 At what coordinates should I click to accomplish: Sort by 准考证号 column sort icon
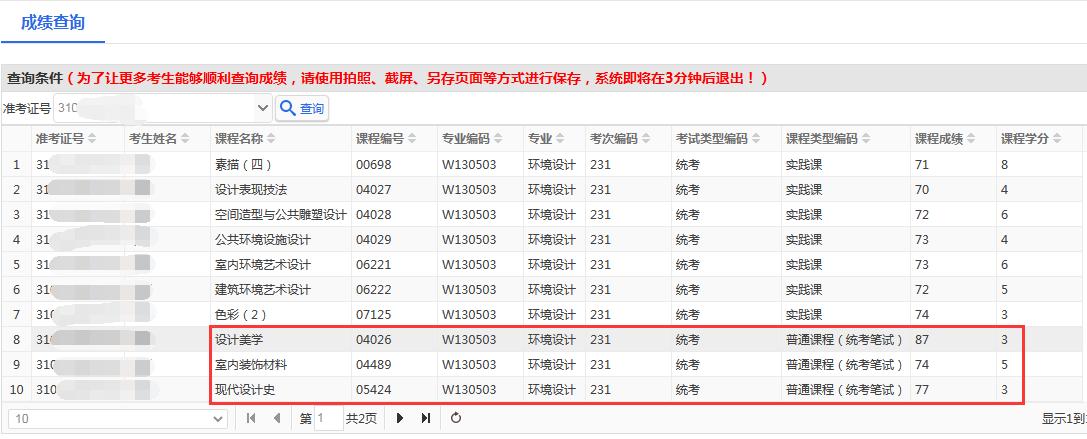(92, 139)
